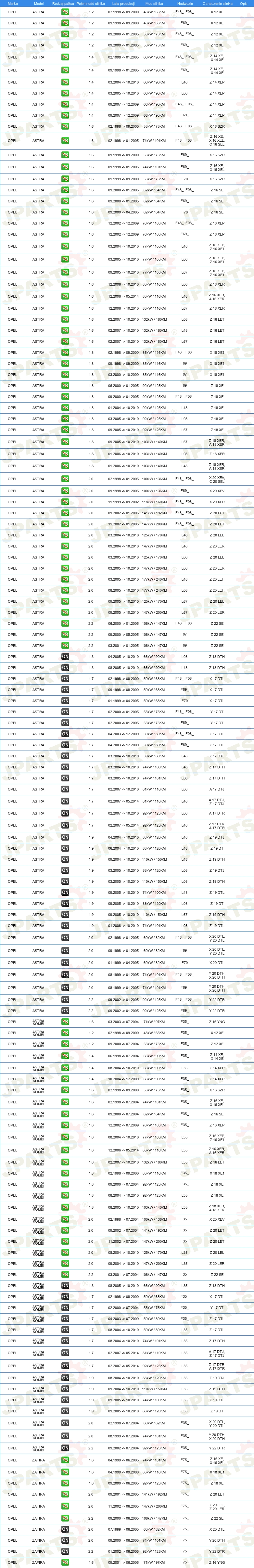Click petrol icon in Astra Kombi X 12 XE row
The width and height of the screenshot is (254, 1568).
pyautogui.click(x=65, y=1033)
